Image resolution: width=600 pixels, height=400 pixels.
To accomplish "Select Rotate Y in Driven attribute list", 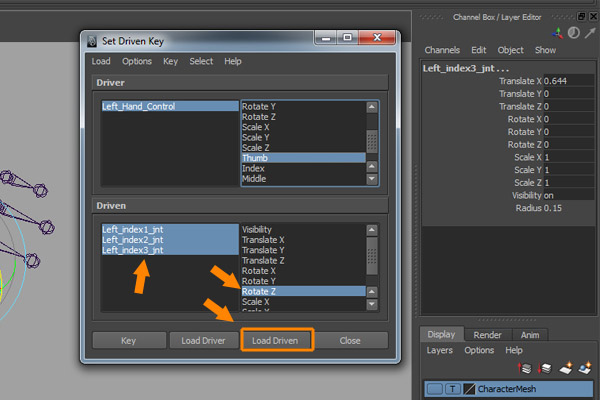I will 303,281.
